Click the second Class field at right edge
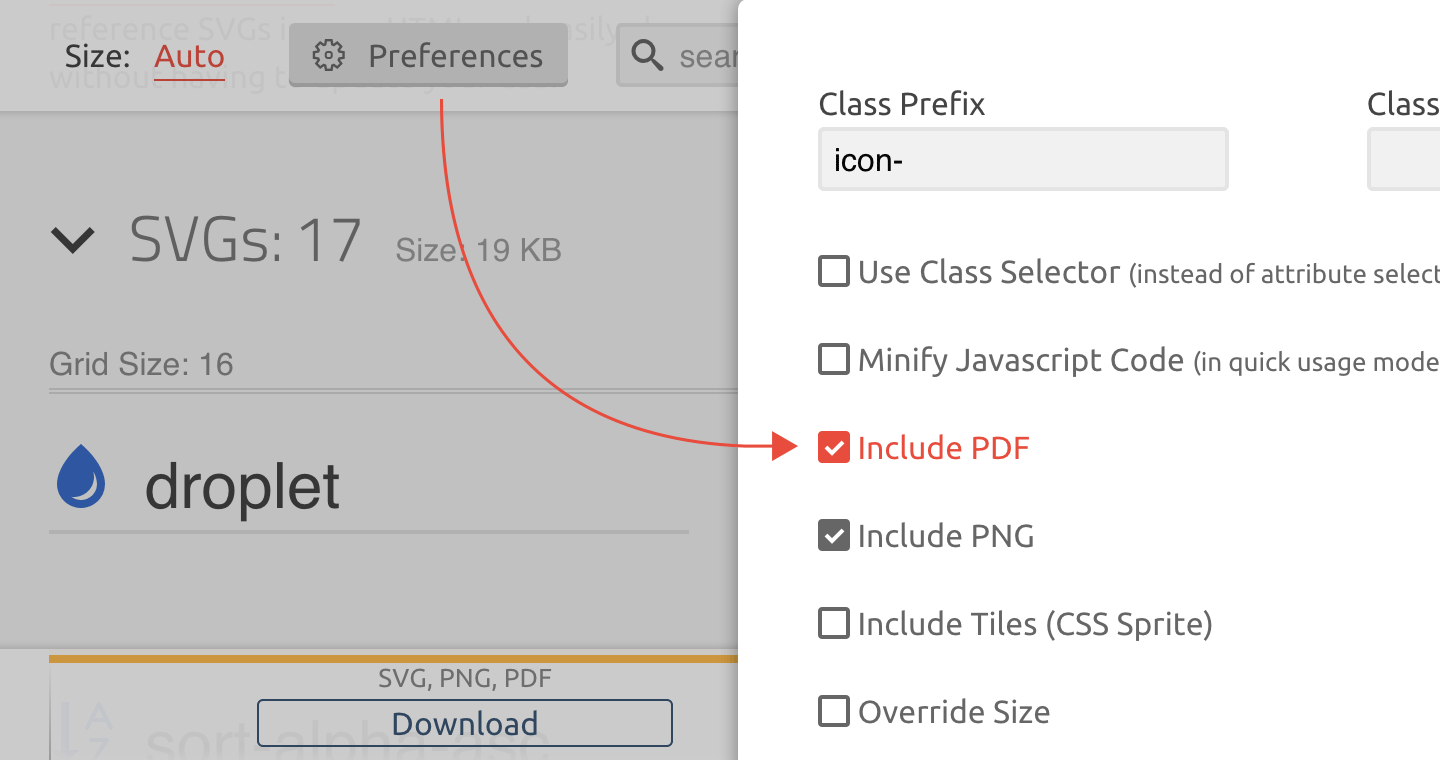 click(x=1404, y=160)
